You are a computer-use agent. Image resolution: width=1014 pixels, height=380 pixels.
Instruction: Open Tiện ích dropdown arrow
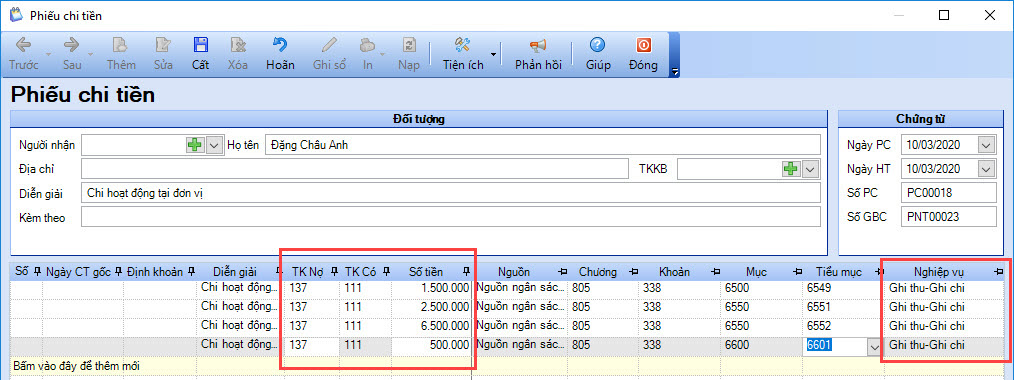click(x=493, y=54)
